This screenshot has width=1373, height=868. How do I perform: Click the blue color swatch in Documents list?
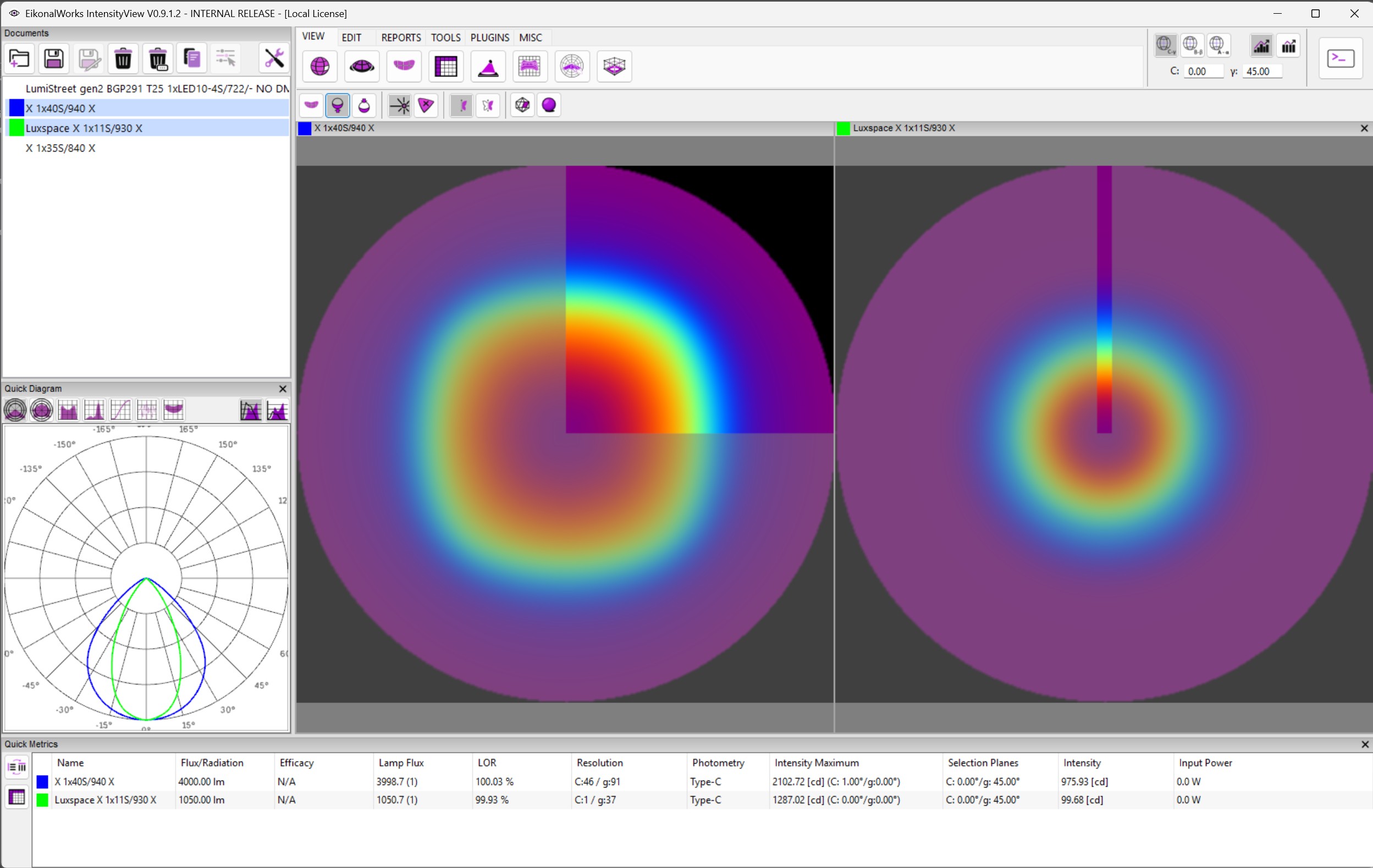coord(16,108)
